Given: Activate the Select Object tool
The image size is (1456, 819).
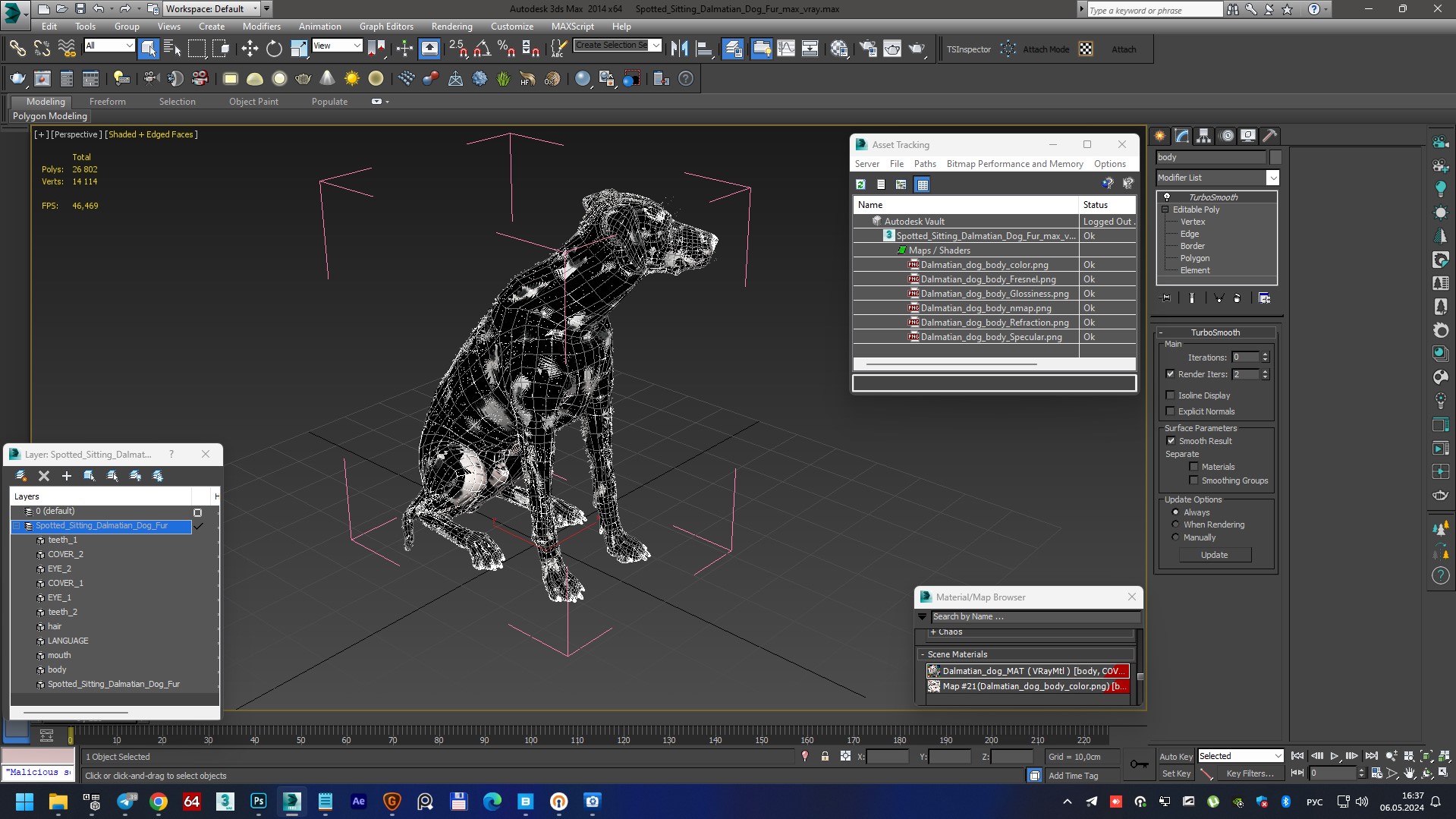Looking at the screenshot, I should (148, 49).
